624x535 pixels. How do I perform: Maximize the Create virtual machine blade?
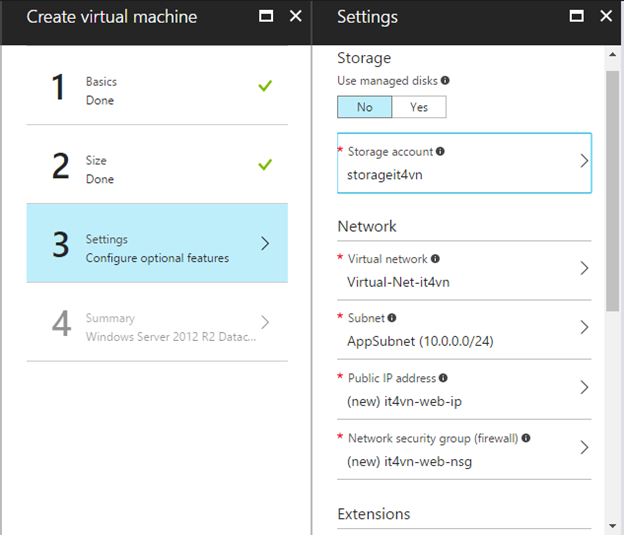[265, 17]
